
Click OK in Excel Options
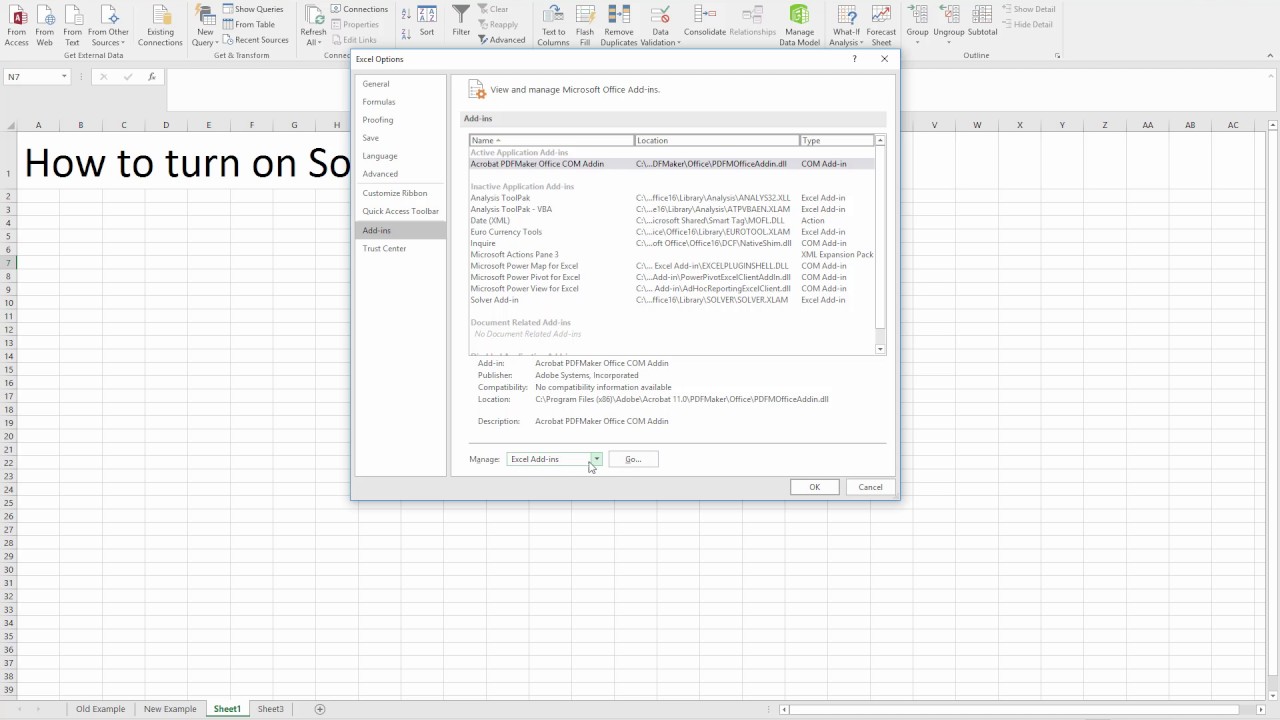(x=814, y=487)
